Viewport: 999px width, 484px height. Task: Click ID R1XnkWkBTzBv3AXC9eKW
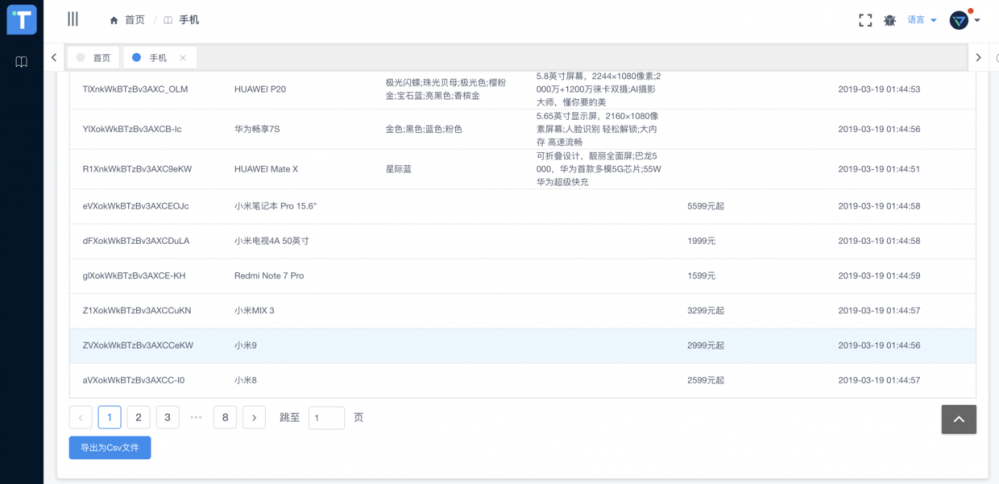[x=137, y=169]
